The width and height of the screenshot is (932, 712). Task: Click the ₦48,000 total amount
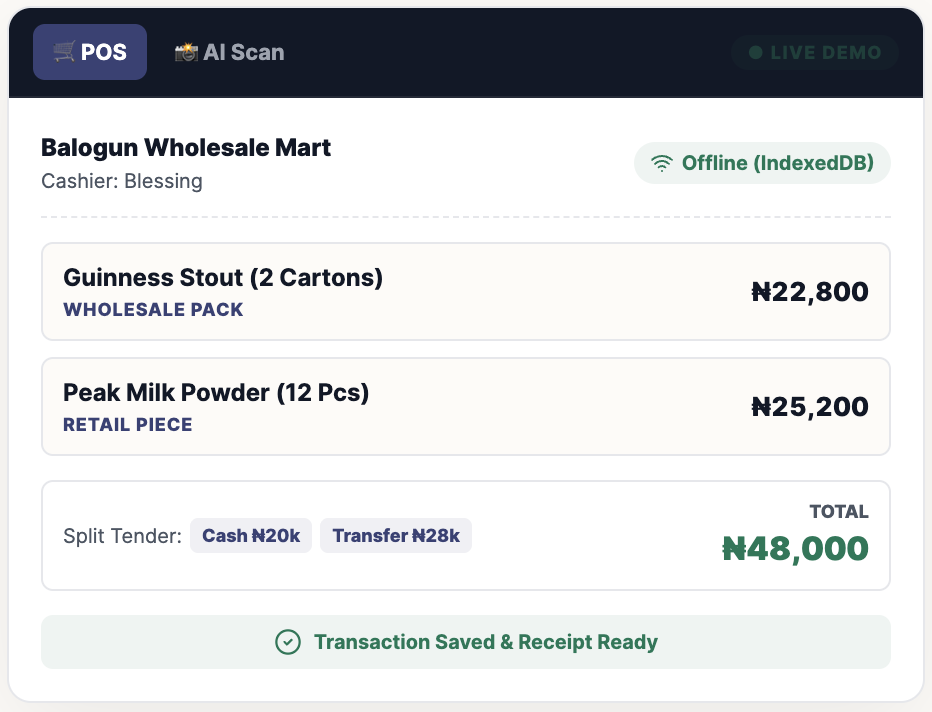tap(795, 548)
